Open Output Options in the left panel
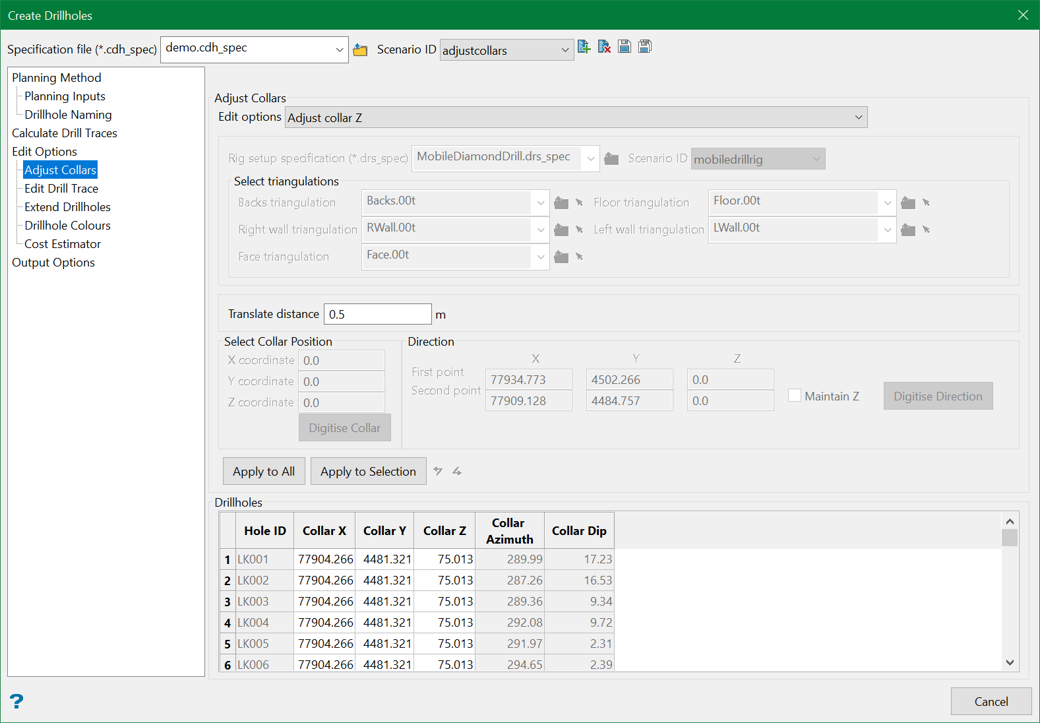The height and width of the screenshot is (723, 1040). (x=53, y=262)
